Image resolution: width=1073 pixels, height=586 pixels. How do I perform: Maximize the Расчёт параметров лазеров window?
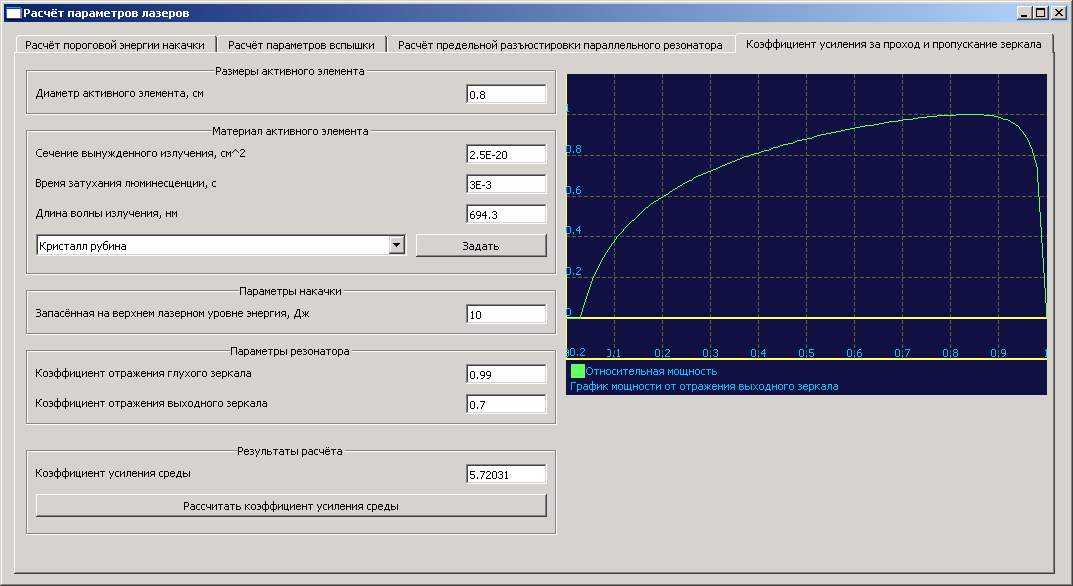(1040, 13)
